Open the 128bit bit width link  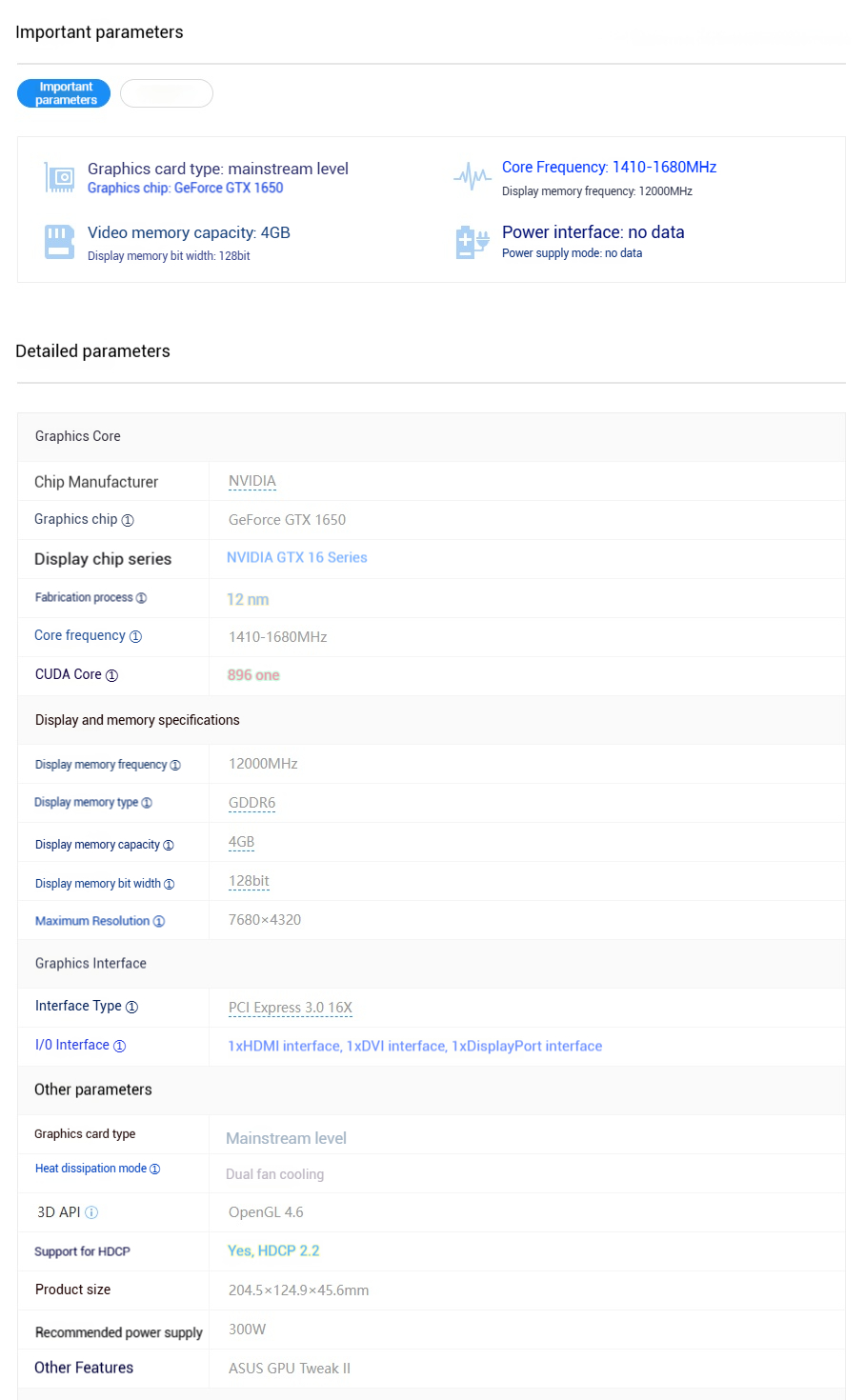click(x=249, y=881)
